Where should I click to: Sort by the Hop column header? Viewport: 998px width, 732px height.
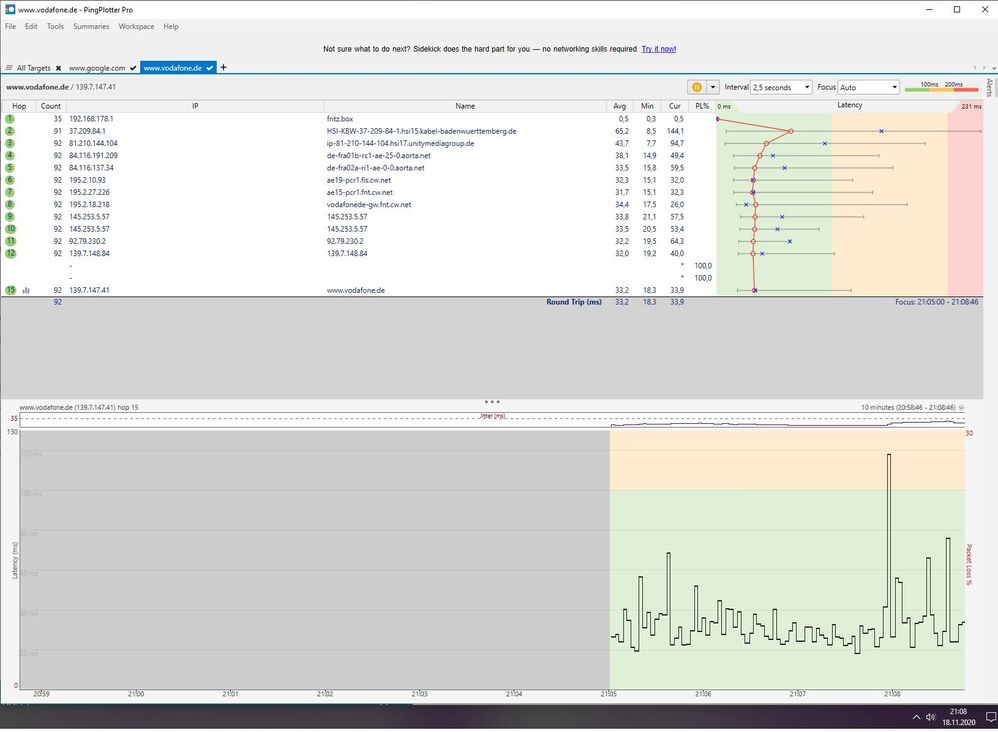19,106
